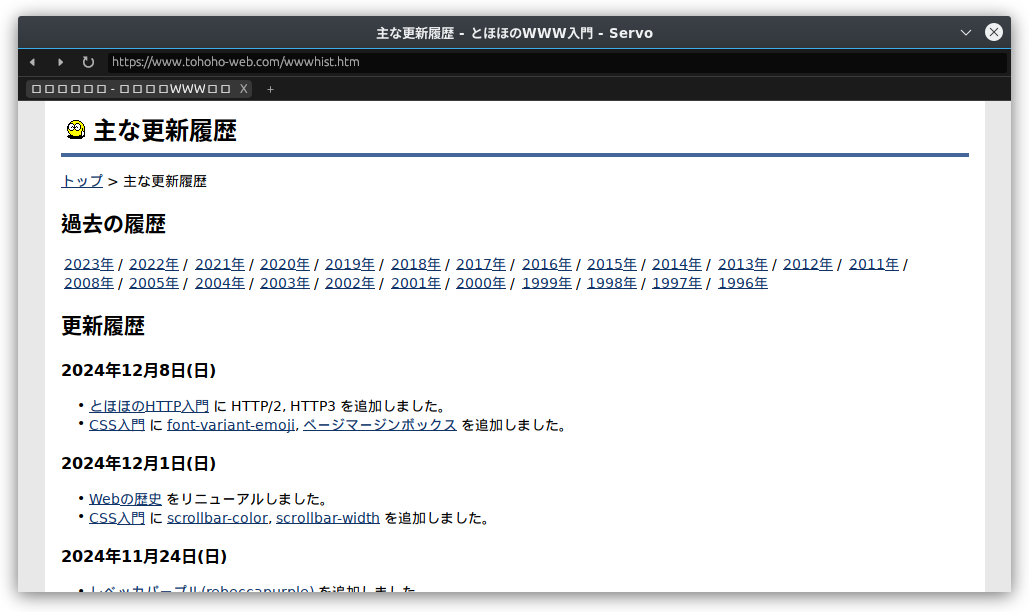Open the 2011年 history link
1029x612 pixels.
pos(874,264)
